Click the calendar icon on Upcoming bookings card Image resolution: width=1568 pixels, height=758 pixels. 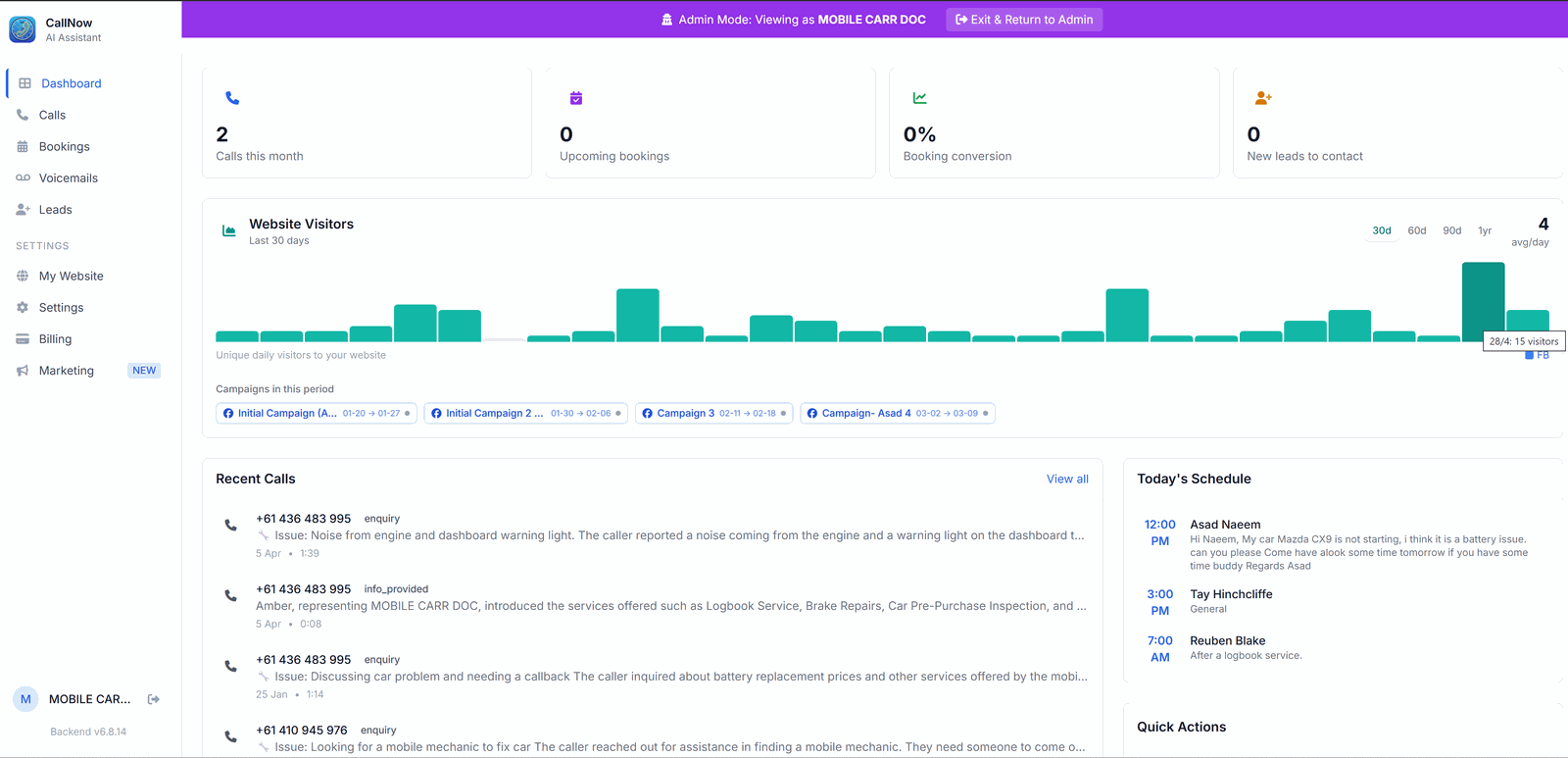coord(576,98)
